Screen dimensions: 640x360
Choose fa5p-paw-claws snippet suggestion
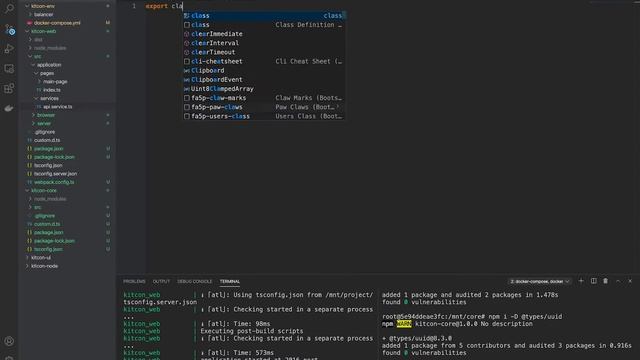pos(264,107)
